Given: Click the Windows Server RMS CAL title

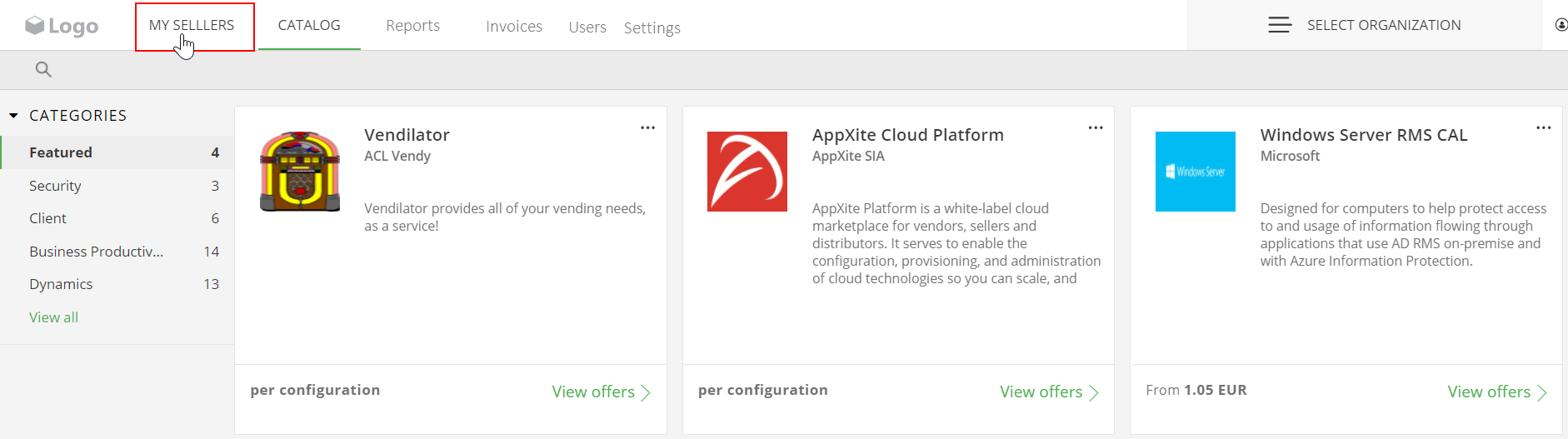Looking at the screenshot, I should pyautogui.click(x=1364, y=135).
